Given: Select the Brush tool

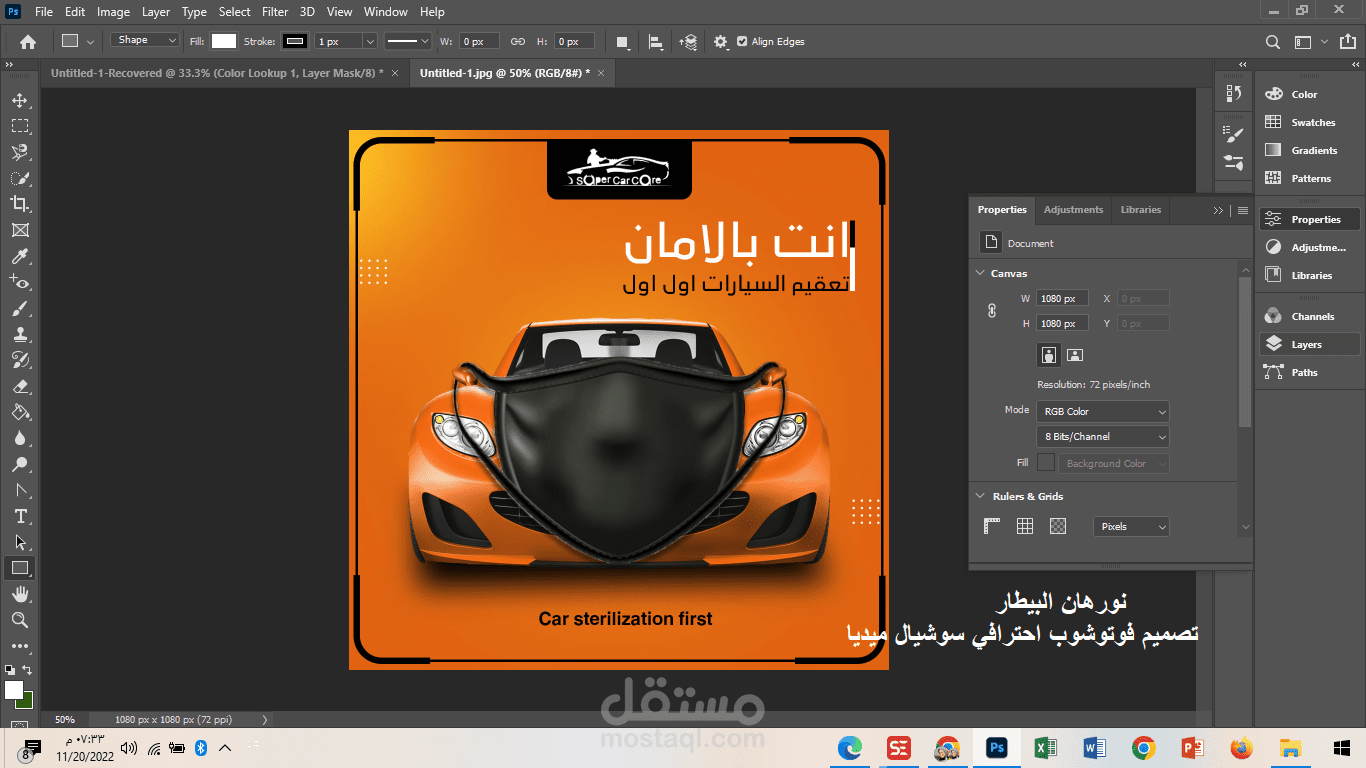Looking at the screenshot, I should (19, 309).
